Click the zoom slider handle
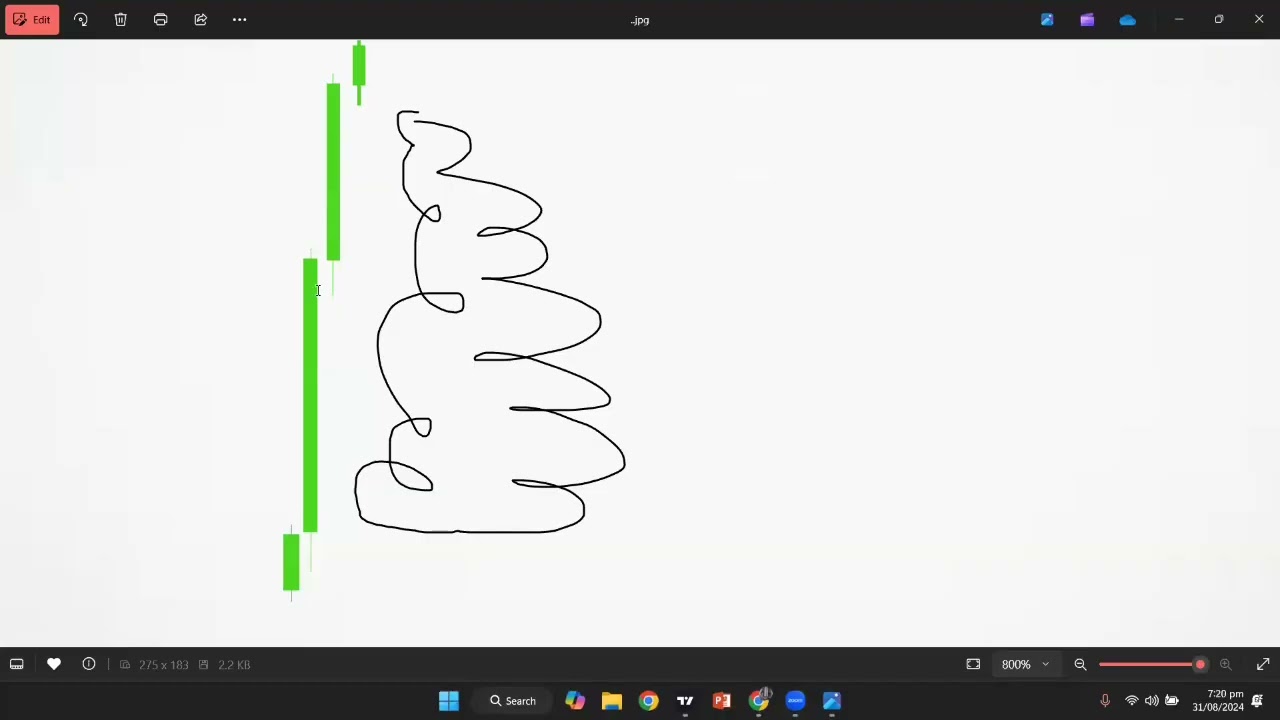This screenshot has width=1280, height=720. [x=1200, y=664]
